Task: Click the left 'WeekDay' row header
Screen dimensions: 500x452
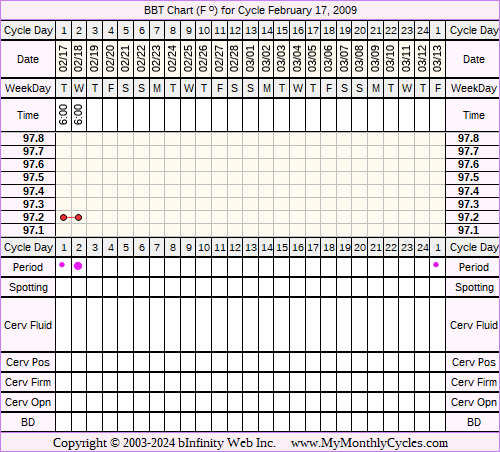Action: (28, 88)
